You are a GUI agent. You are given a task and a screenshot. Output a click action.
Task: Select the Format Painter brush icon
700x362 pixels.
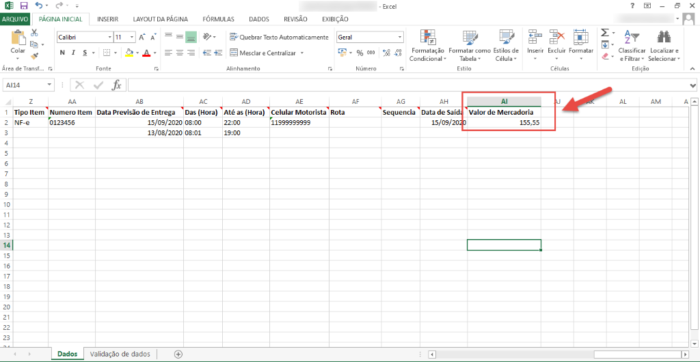click(x=34, y=56)
